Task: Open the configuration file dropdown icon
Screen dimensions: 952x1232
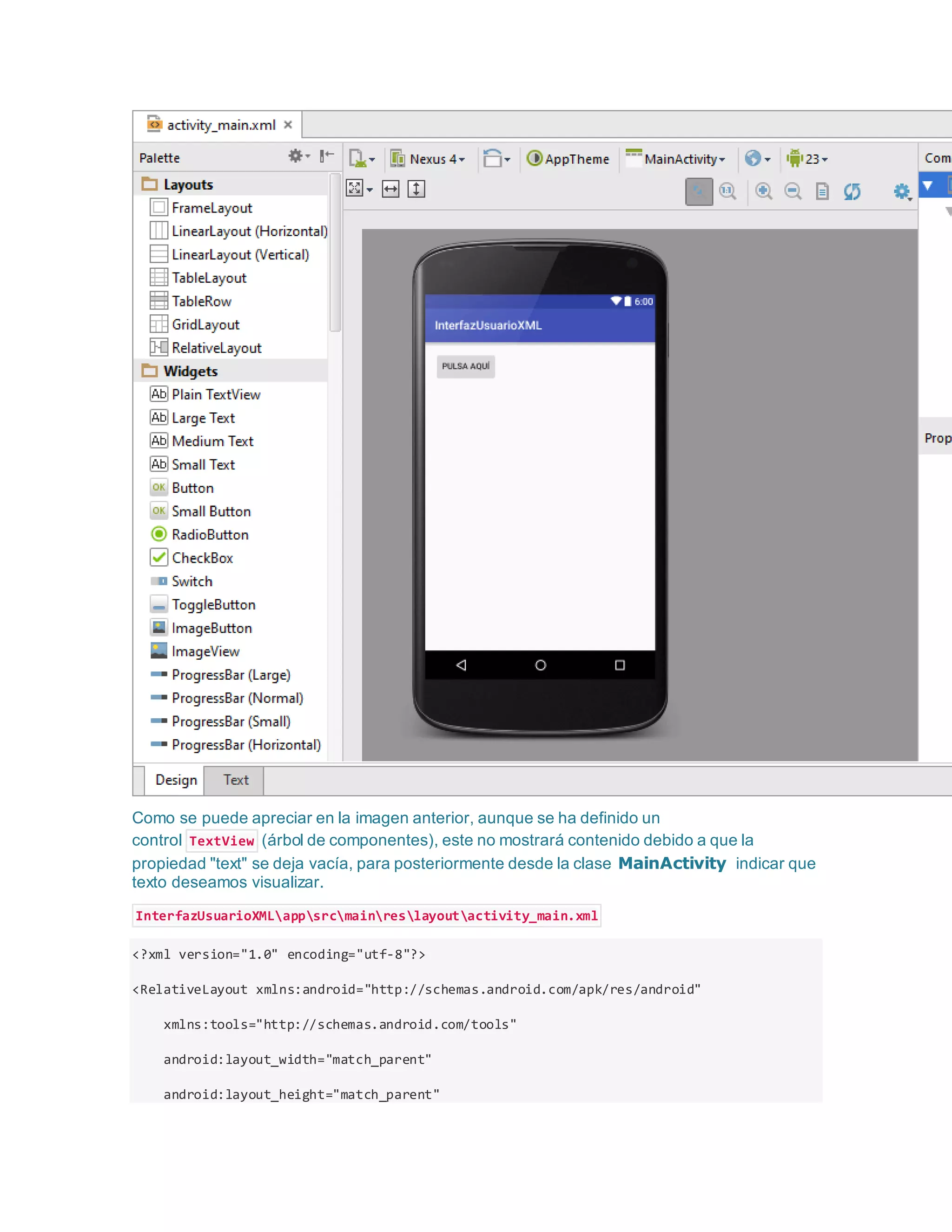Action: pos(362,159)
